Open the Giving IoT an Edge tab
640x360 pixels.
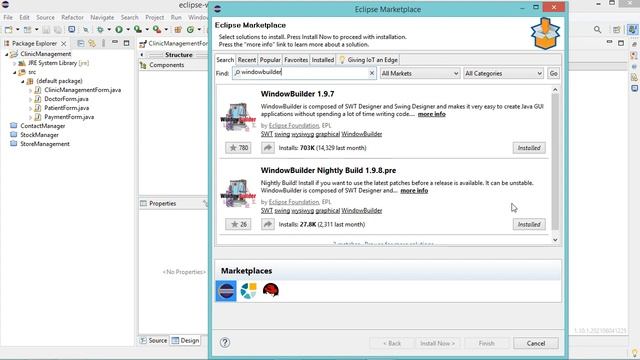[368, 60]
